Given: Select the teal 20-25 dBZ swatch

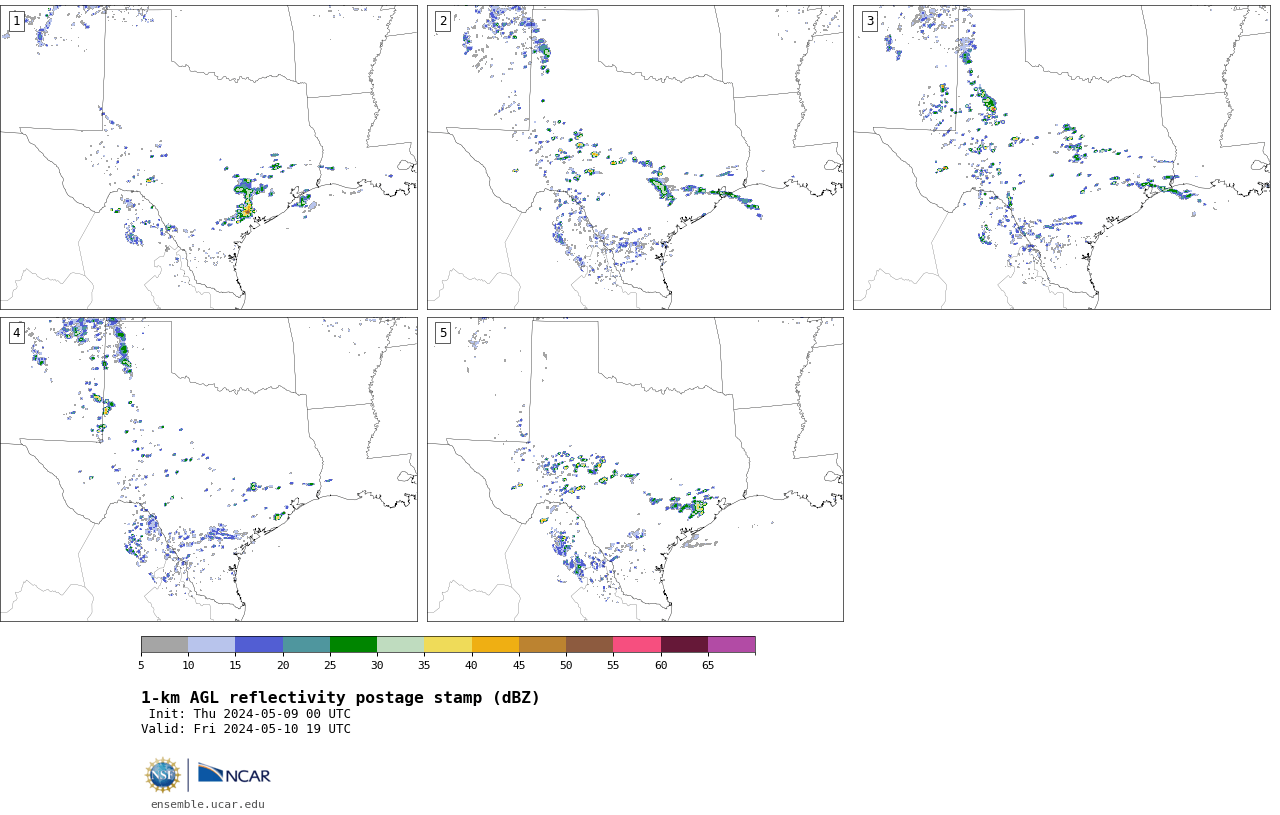Looking at the screenshot, I should (x=306, y=644).
